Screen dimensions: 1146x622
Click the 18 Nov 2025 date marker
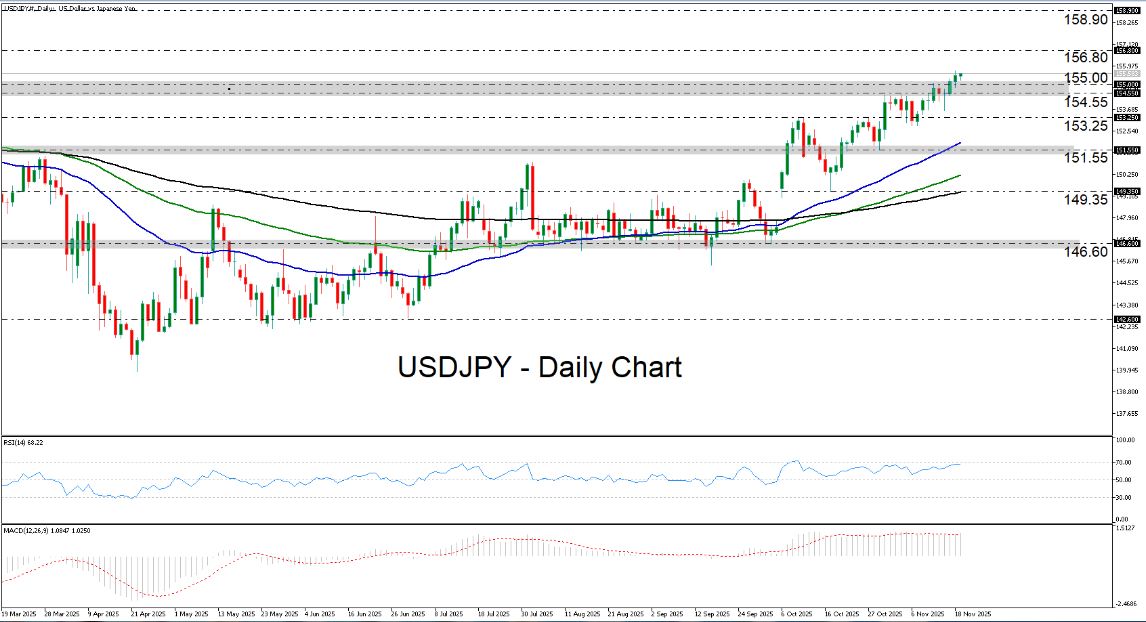point(971,613)
